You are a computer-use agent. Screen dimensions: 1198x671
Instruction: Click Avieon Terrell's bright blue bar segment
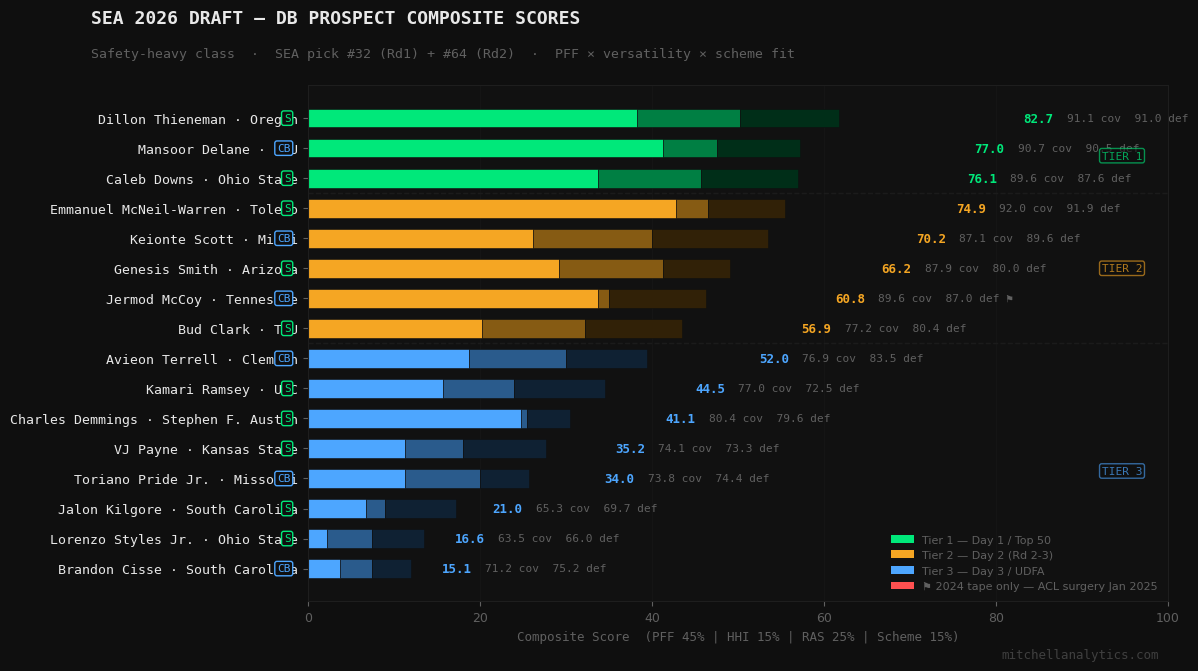(x=389, y=359)
